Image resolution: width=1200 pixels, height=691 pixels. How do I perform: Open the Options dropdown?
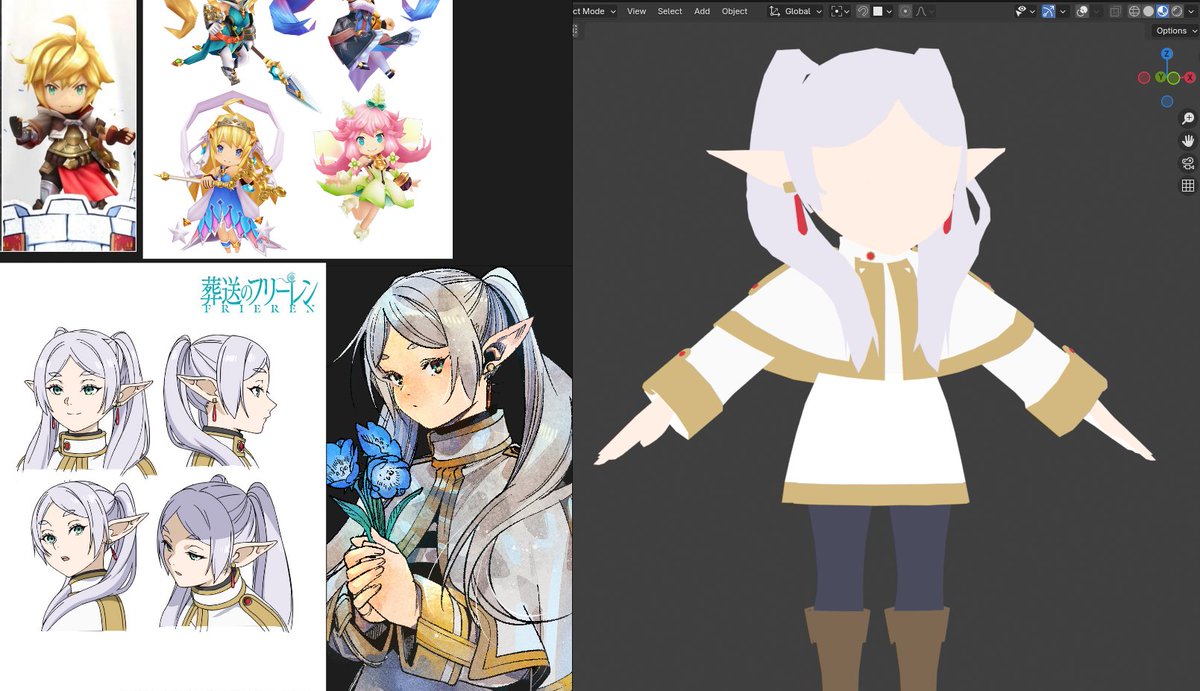[x=1175, y=31]
